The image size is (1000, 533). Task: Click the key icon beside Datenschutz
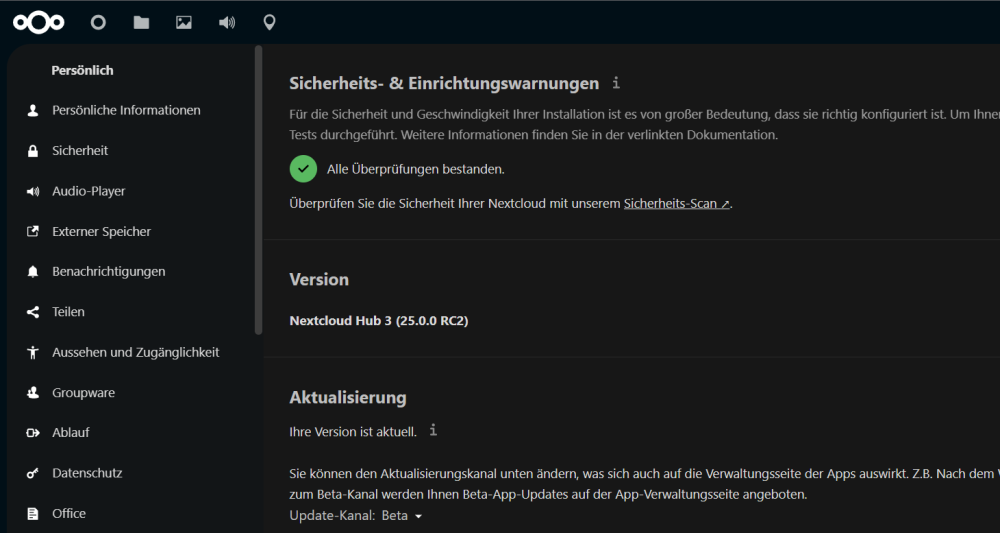click(x=33, y=473)
